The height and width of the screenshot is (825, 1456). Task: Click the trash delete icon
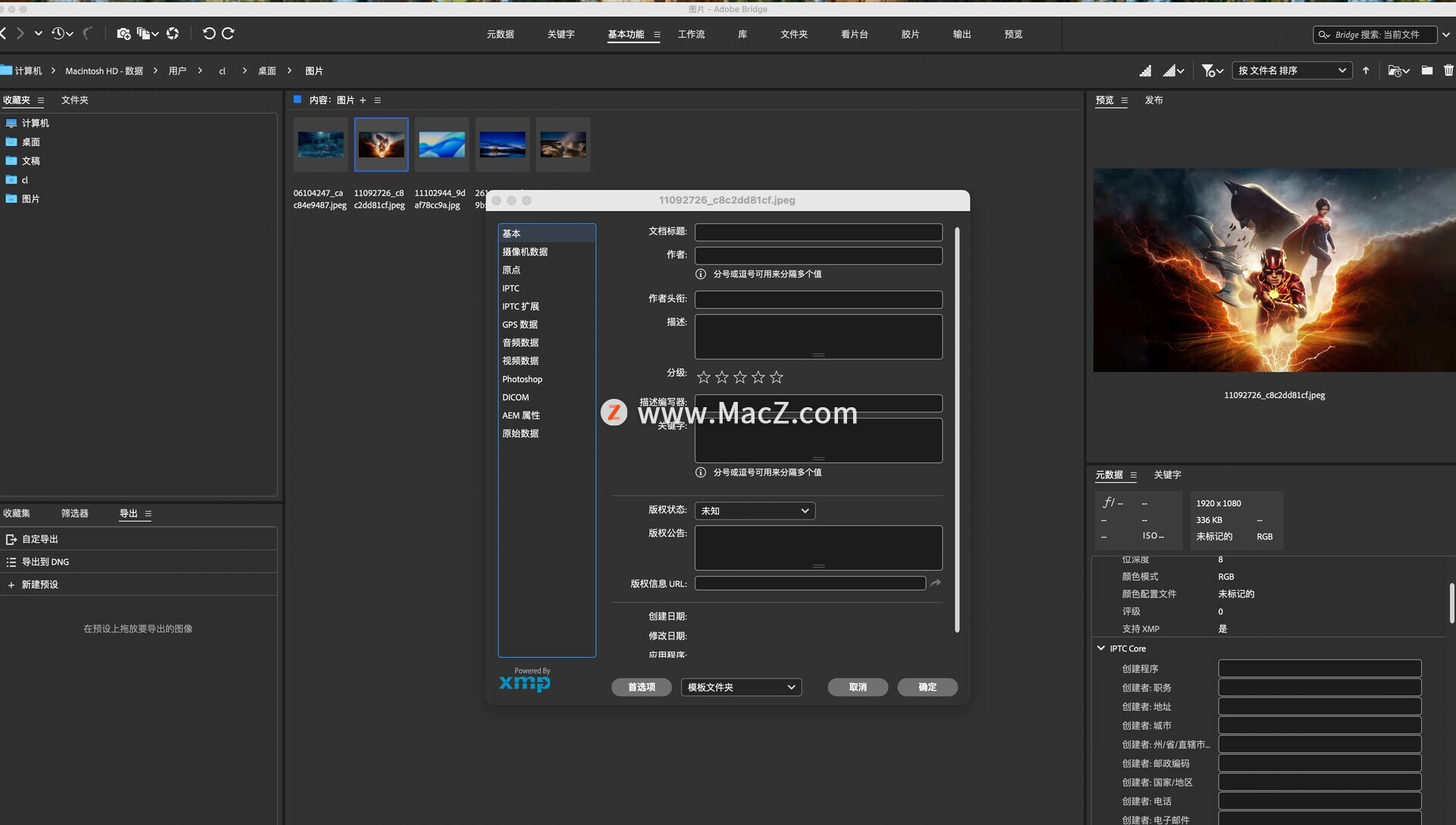pyautogui.click(x=1448, y=71)
